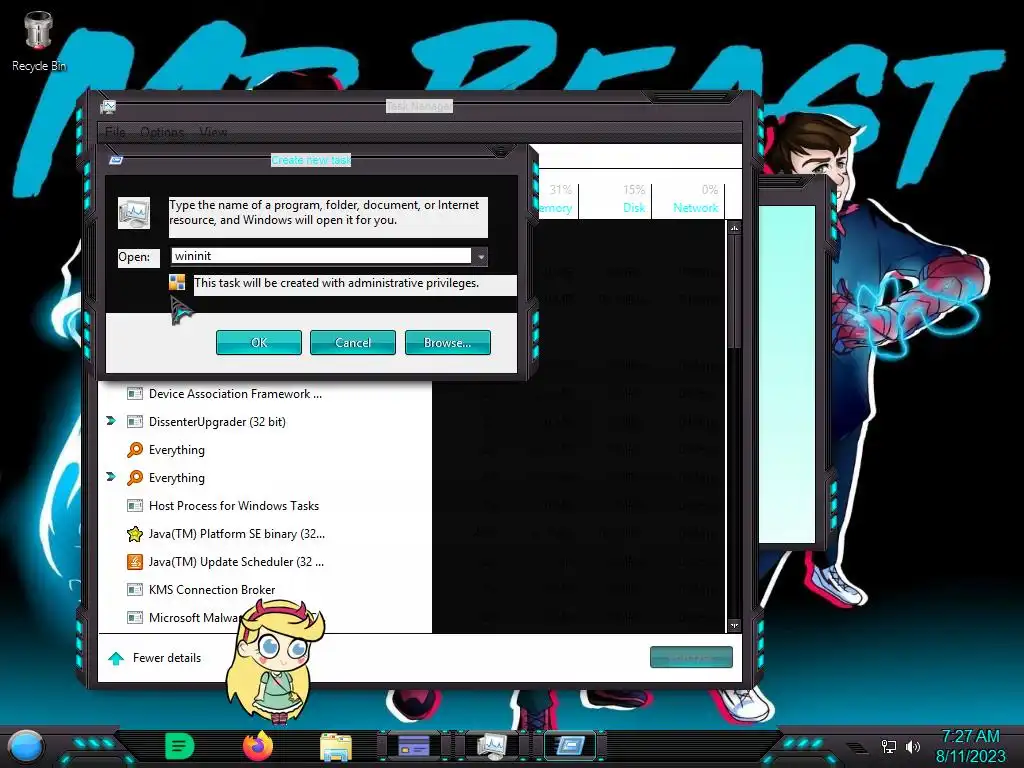This screenshot has height=768, width=1024.
Task: Select the DissenterUpgrader (32 bit) row
Action: click(x=265, y=422)
